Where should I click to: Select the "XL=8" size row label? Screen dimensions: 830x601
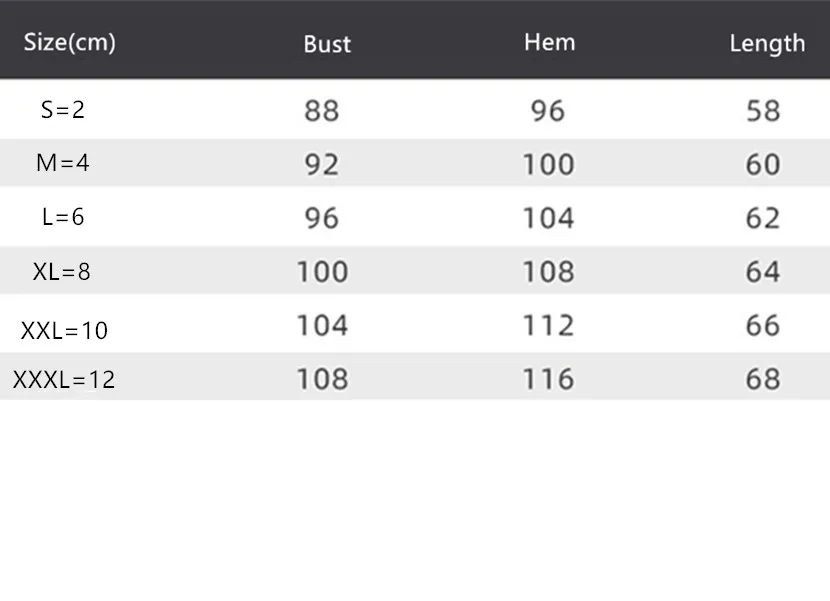(62, 271)
